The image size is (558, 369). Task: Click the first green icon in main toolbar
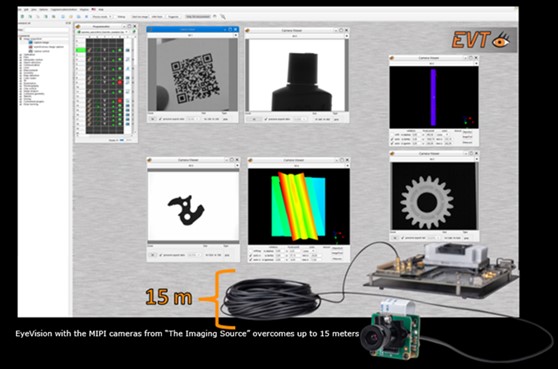pyautogui.click(x=22, y=17)
